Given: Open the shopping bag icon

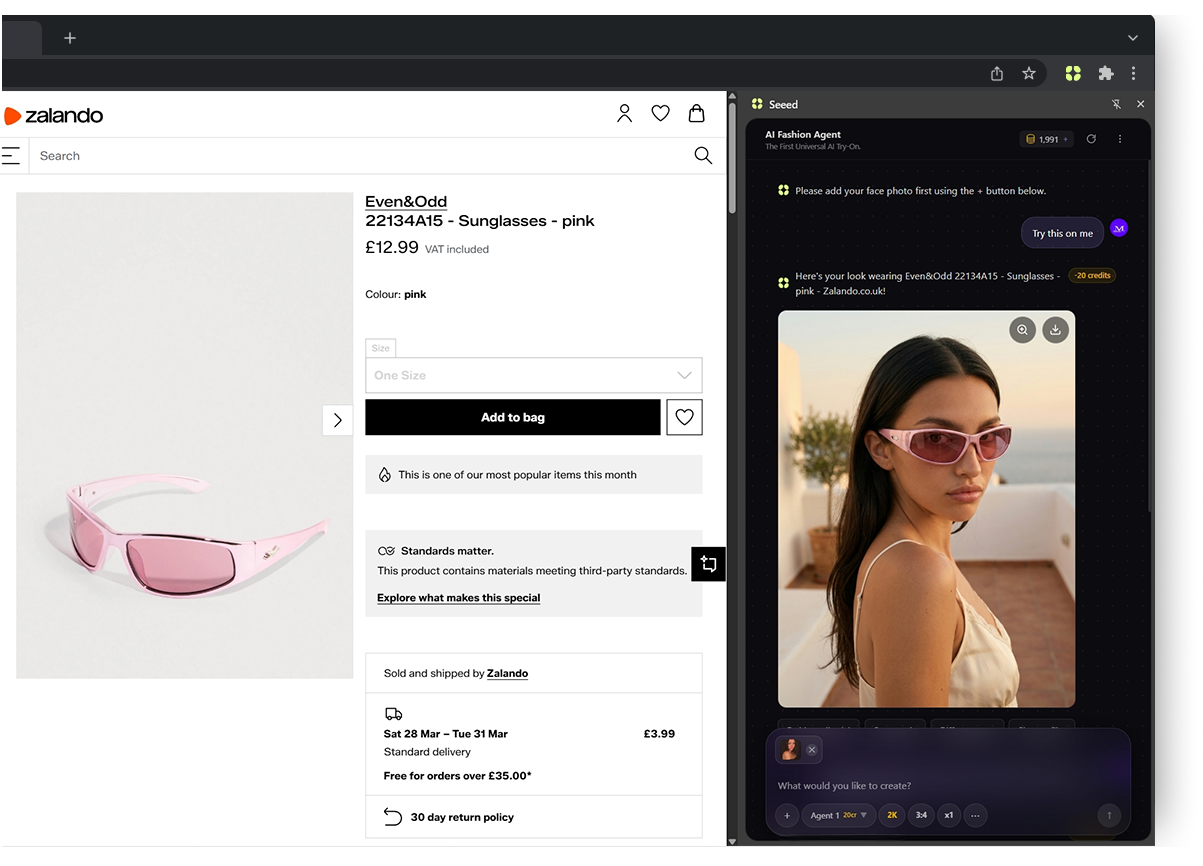Looking at the screenshot, I should click(697, 114).
